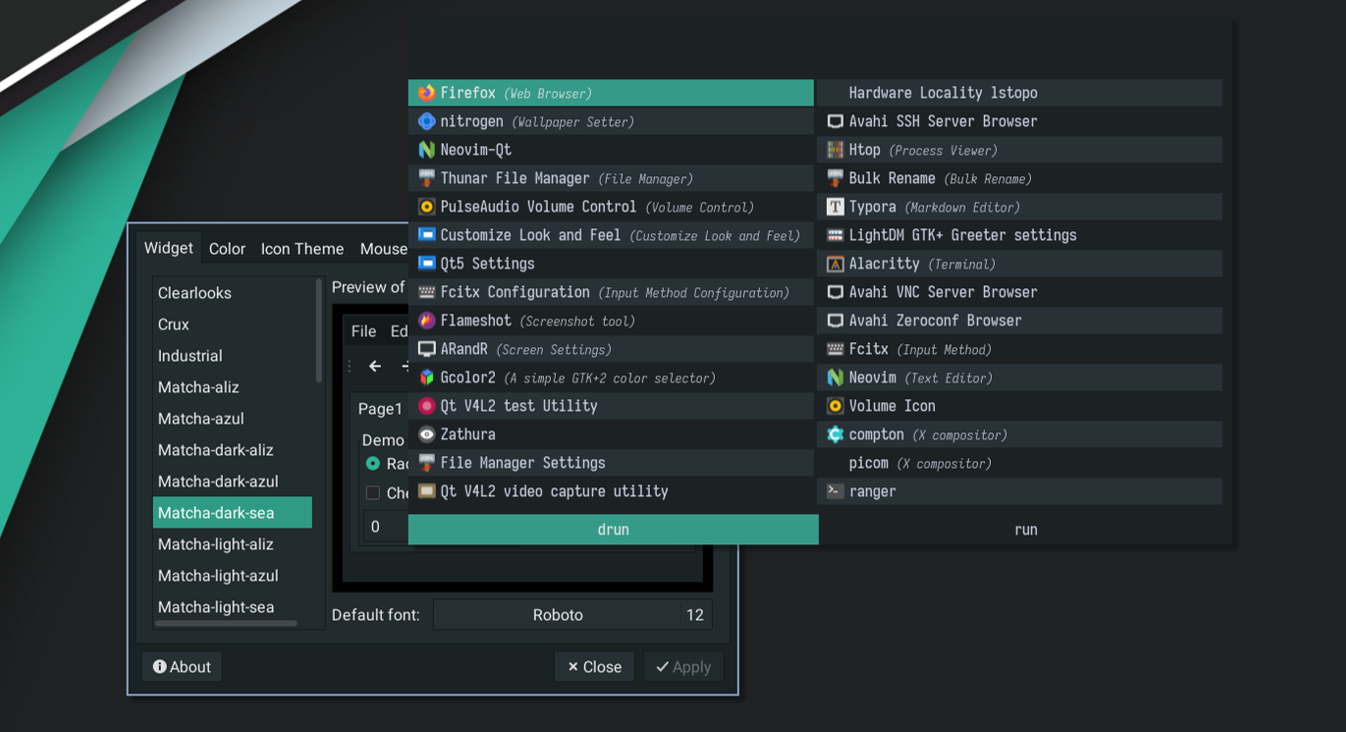Click the Volume Icon app icon
1346x732 pixels.
point(835,406)
